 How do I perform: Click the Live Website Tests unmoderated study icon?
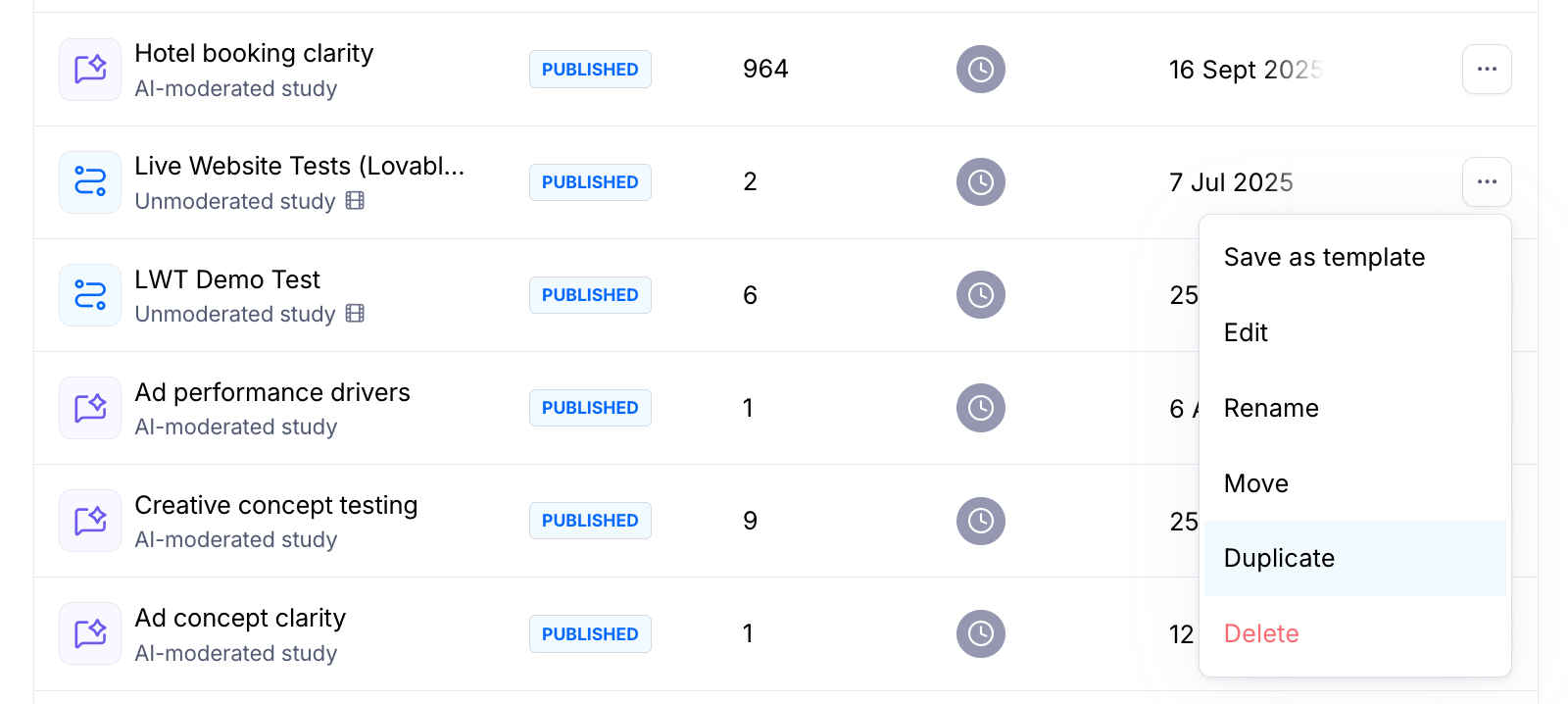(90, 182)
